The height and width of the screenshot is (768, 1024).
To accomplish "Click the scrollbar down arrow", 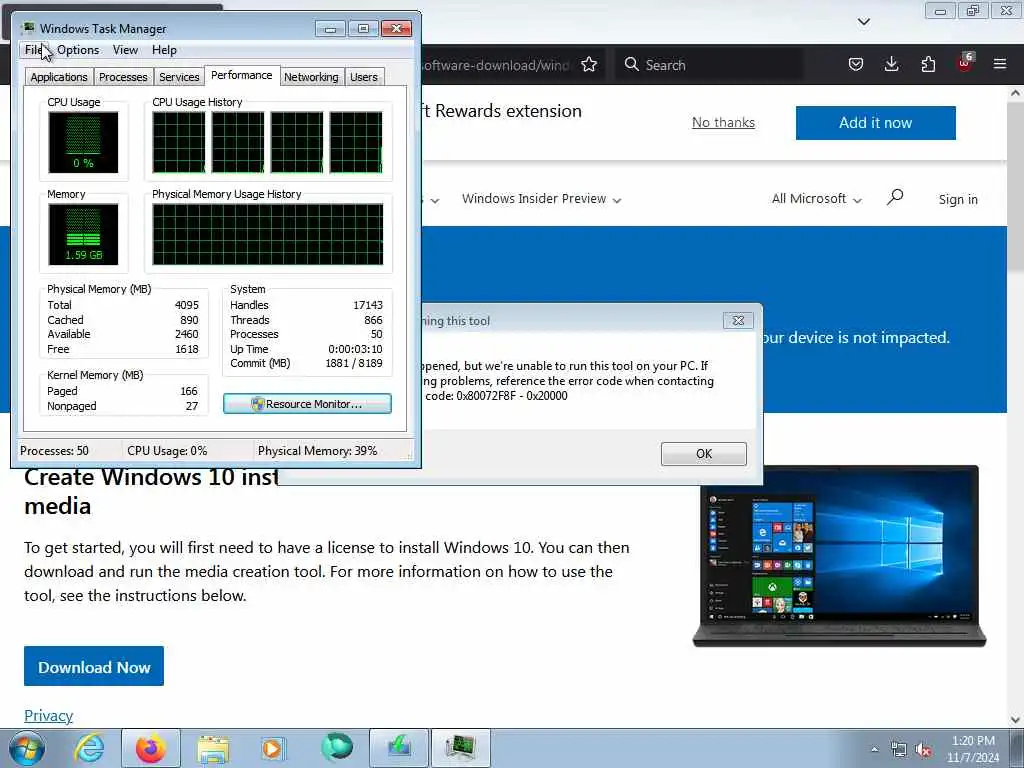I will 1015,720.
